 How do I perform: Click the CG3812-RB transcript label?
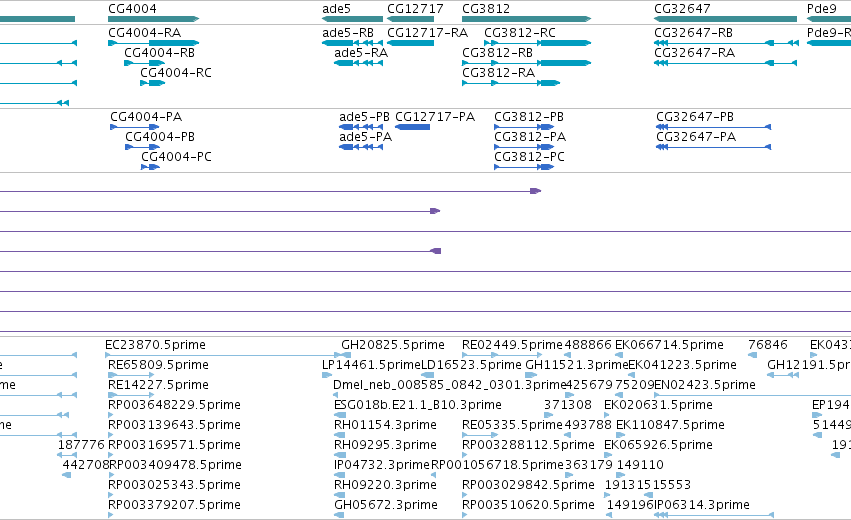497,53
